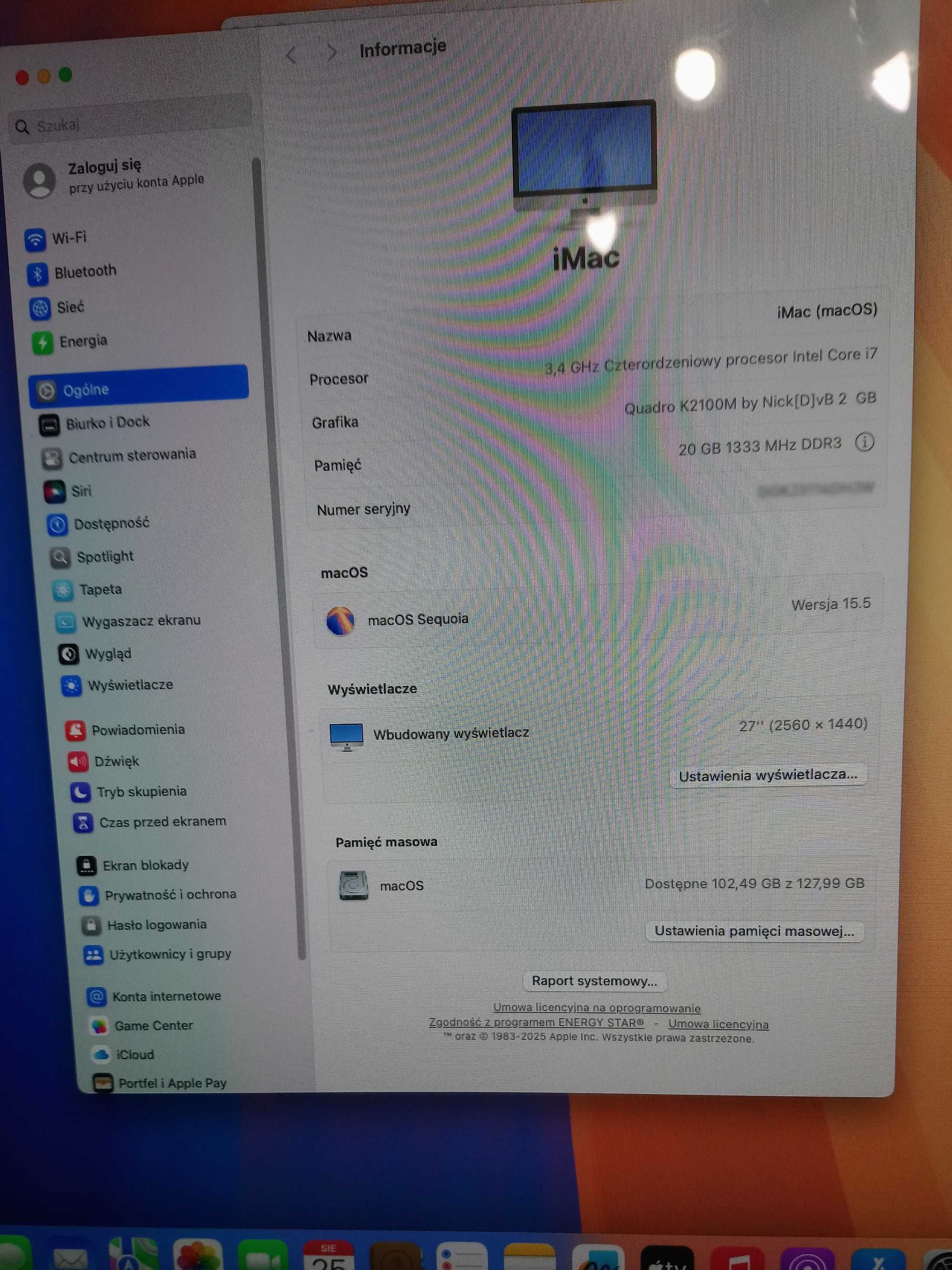Viewport: 952px width, 1270px height.
Task: Open Calendar from the Dock
Action: coord(328,1255)
